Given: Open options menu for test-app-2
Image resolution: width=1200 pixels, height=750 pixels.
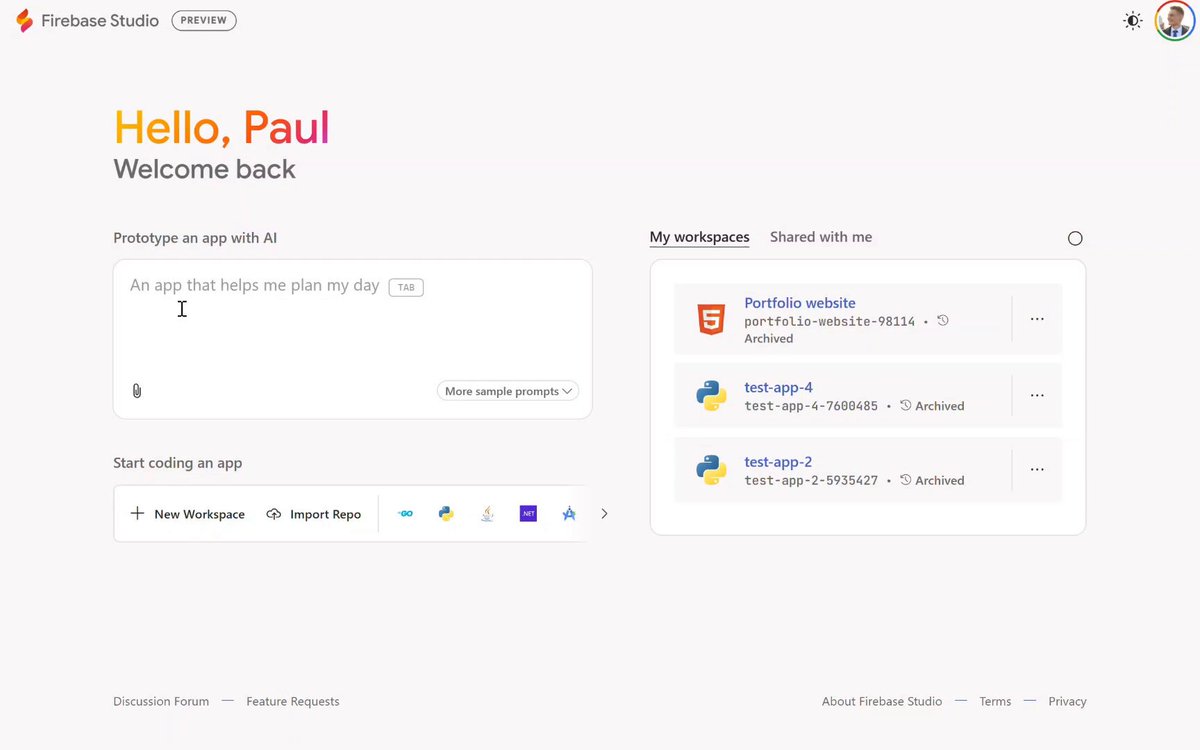Looking at the screenshot, I should pos(1037,469).
